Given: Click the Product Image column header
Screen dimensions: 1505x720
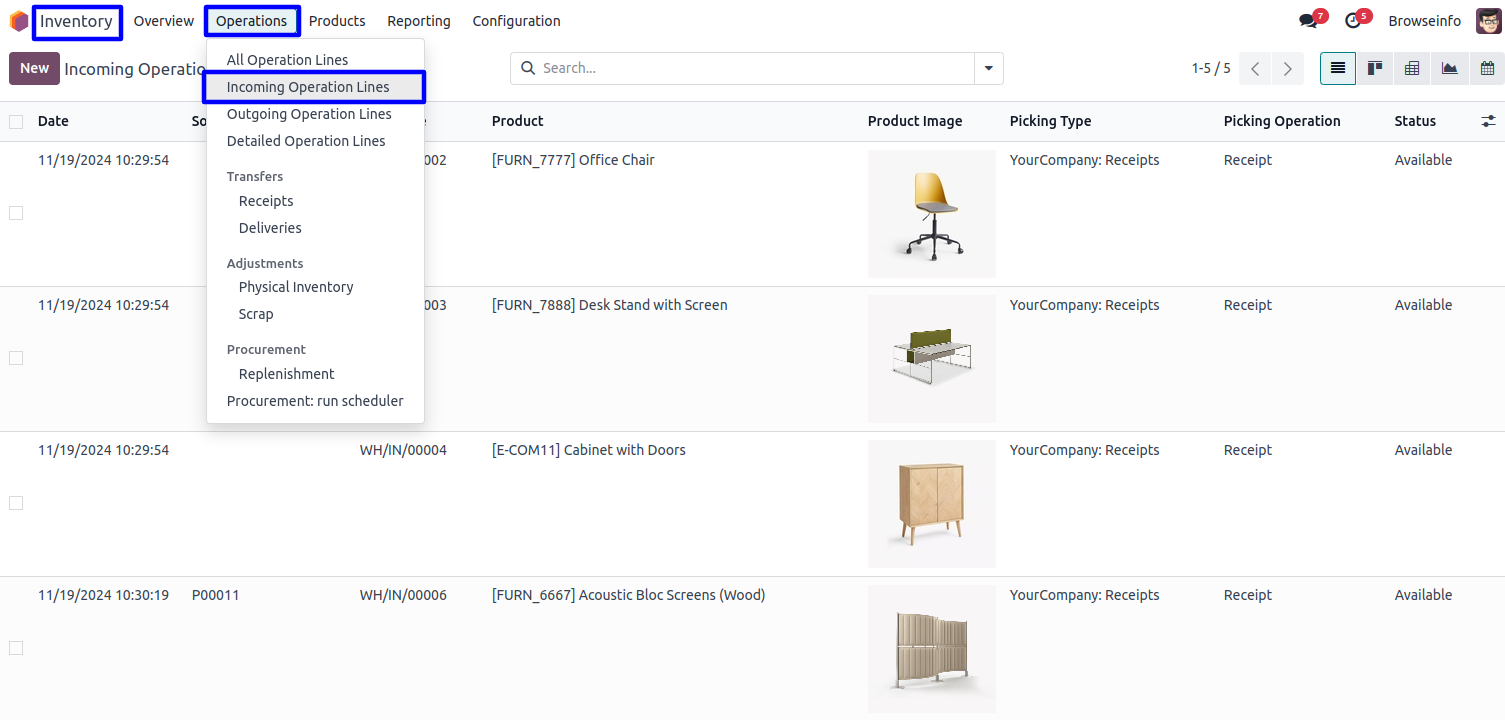Looking at the screenshot, I should tap(915, 121).
